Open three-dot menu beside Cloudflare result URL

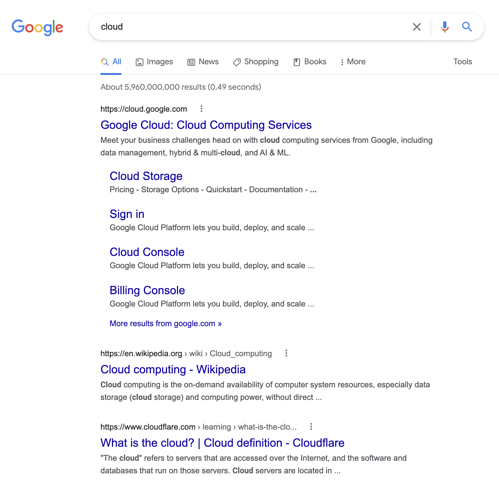(x=311, y=426)
